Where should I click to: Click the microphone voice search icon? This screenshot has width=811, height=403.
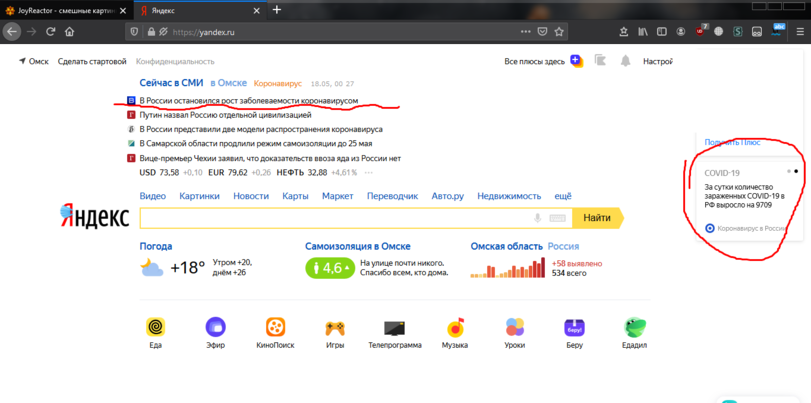click(x=537, y=218)
